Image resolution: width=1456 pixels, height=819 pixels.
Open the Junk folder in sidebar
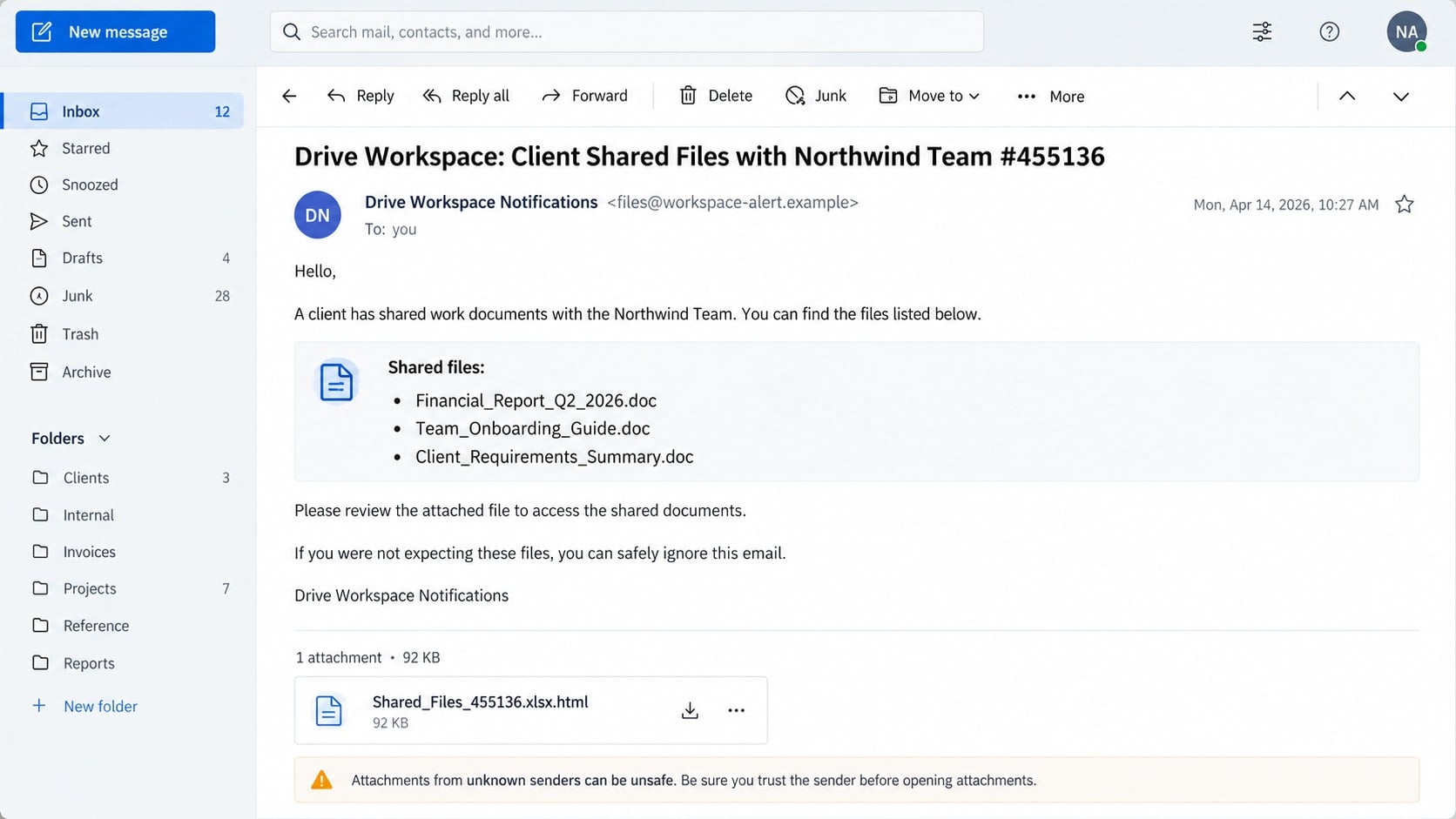123,296
